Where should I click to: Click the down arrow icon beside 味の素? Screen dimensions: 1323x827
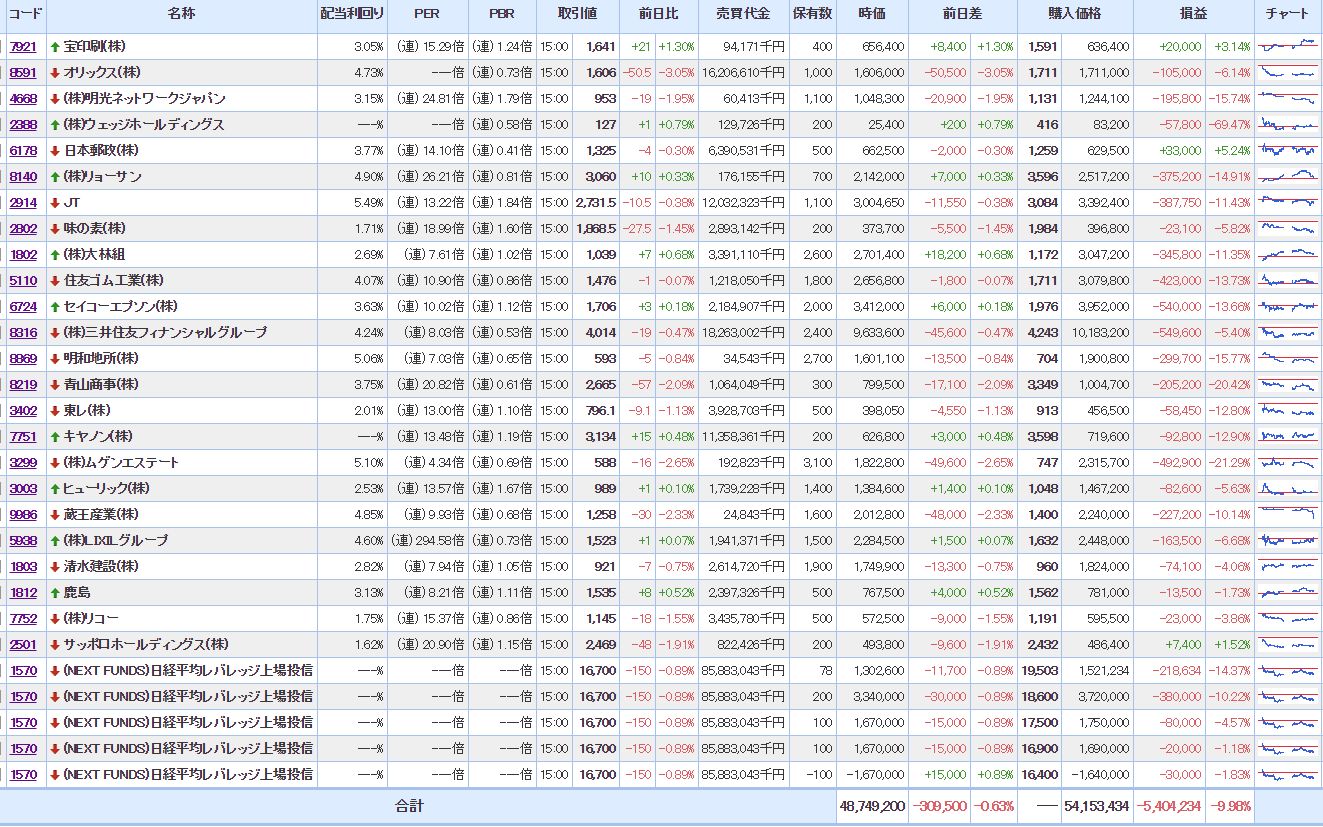[x=55, y=229]
